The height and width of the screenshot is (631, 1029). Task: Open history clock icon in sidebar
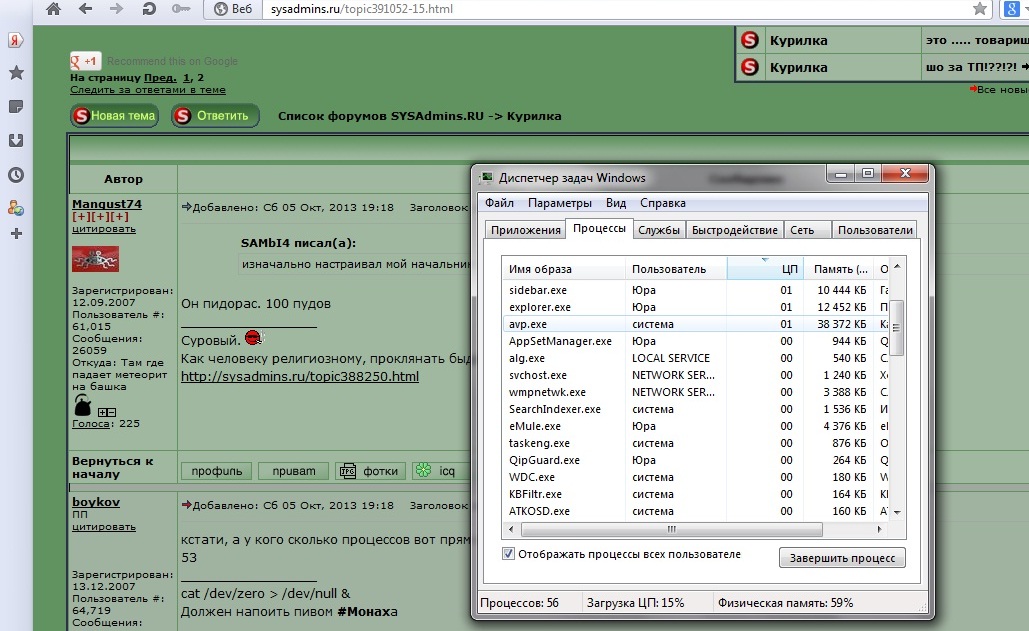tap(16, 175)
